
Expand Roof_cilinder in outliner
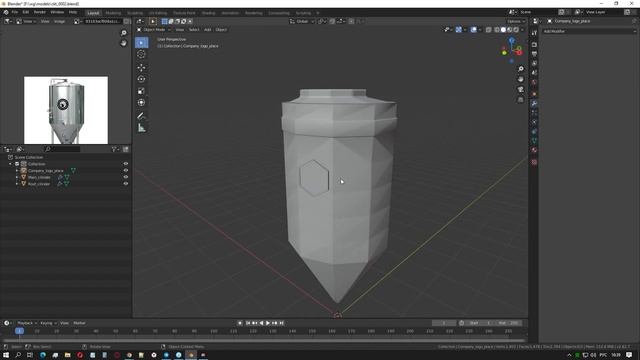[x=17, y=184]
